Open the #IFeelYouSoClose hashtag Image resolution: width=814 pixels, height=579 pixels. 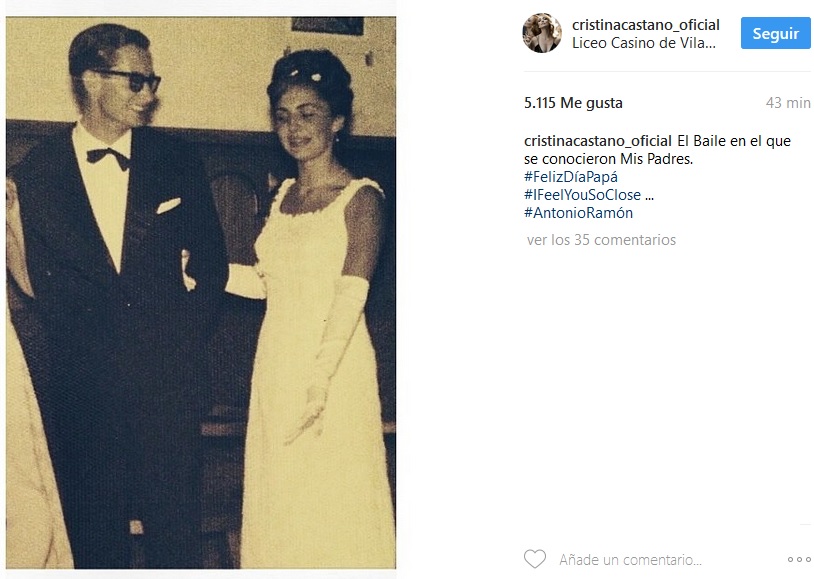582,195
